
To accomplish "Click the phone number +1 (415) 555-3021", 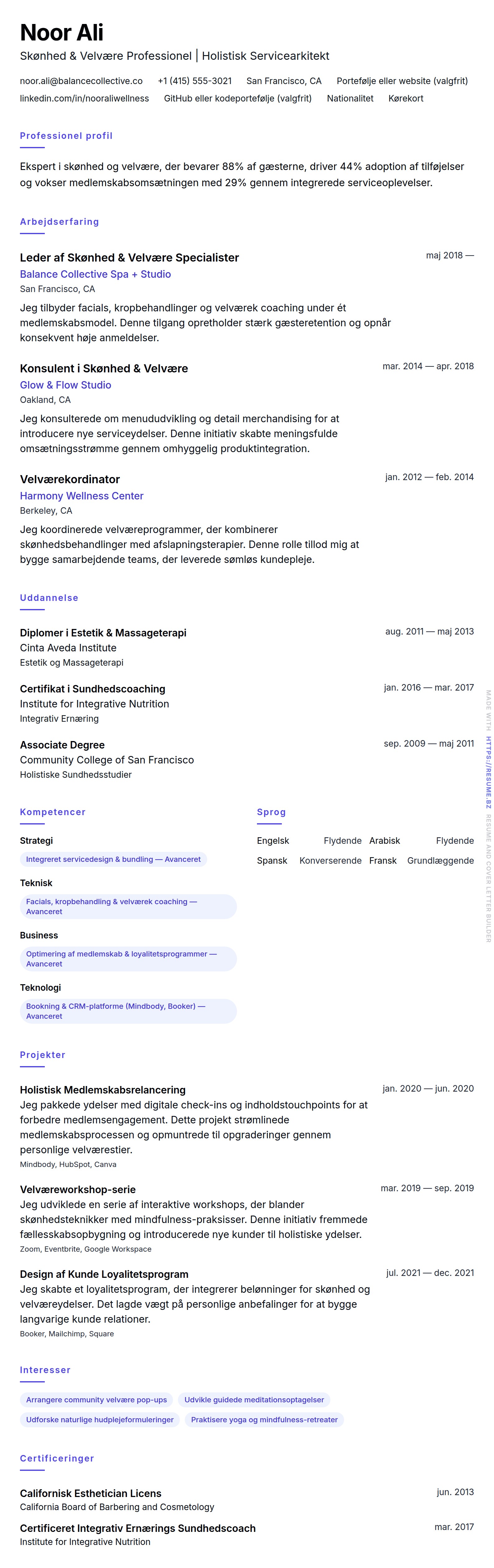I will click(195, 81).
